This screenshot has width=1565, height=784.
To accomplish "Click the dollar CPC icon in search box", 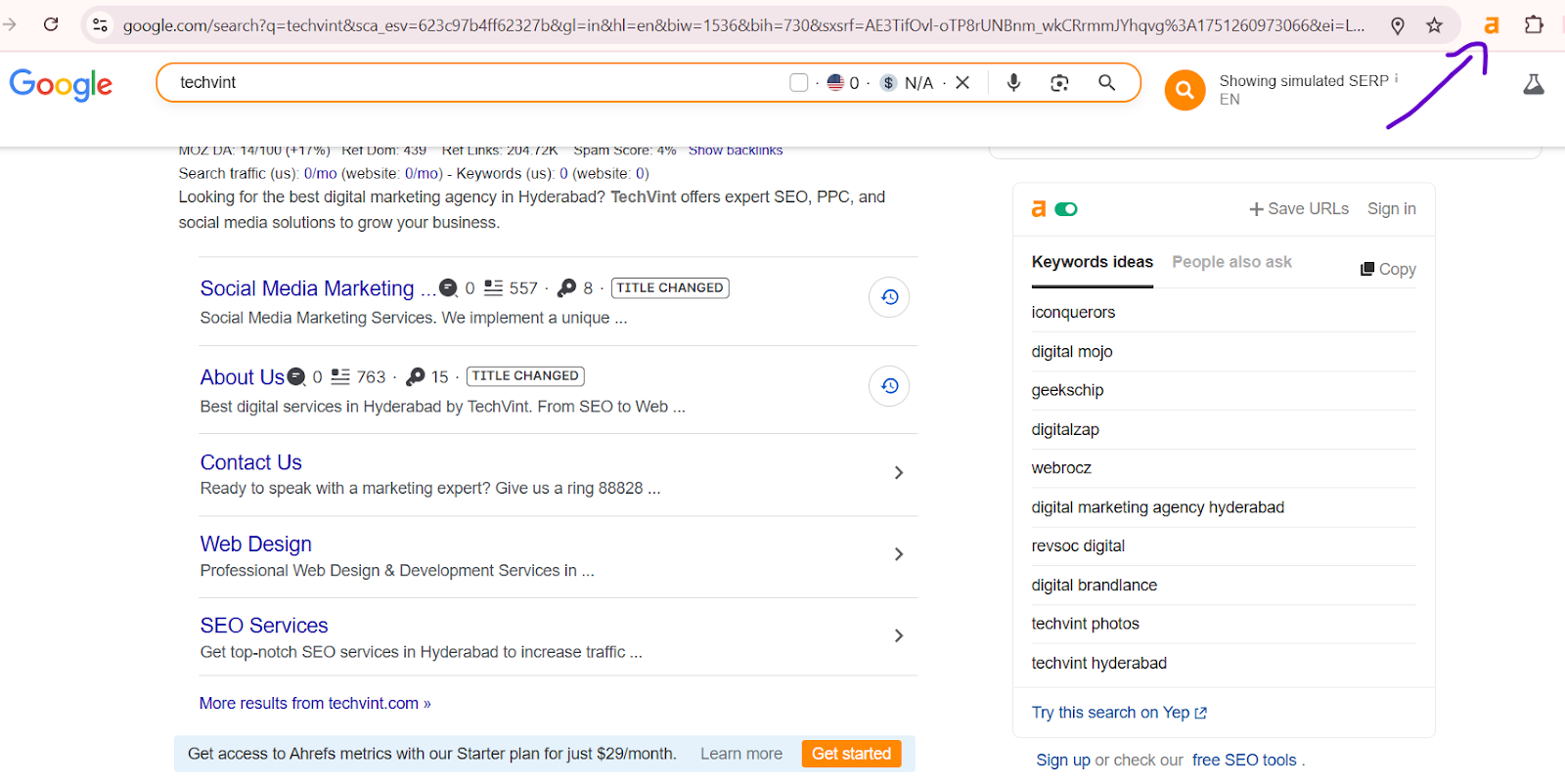I will pos(888,83).
